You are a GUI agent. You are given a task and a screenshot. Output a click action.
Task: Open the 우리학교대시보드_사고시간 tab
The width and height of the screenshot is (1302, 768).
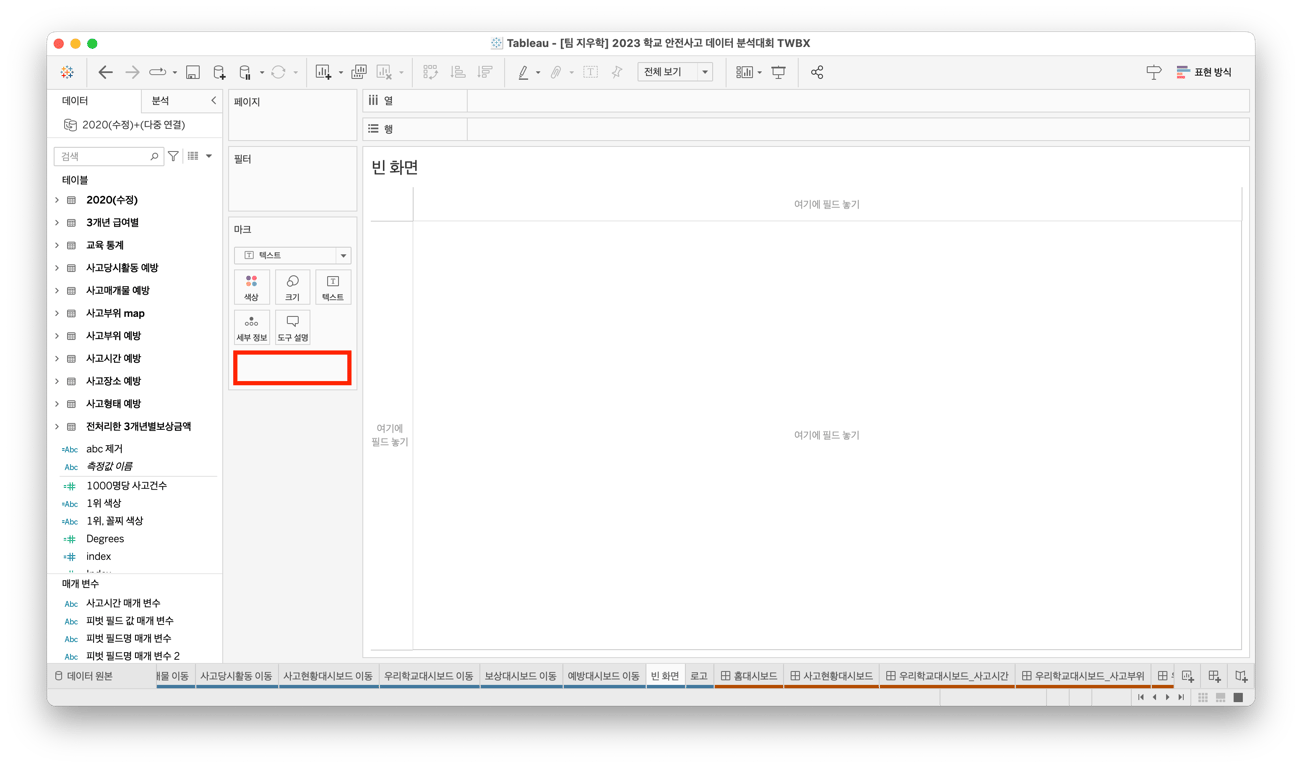(946, 676)
